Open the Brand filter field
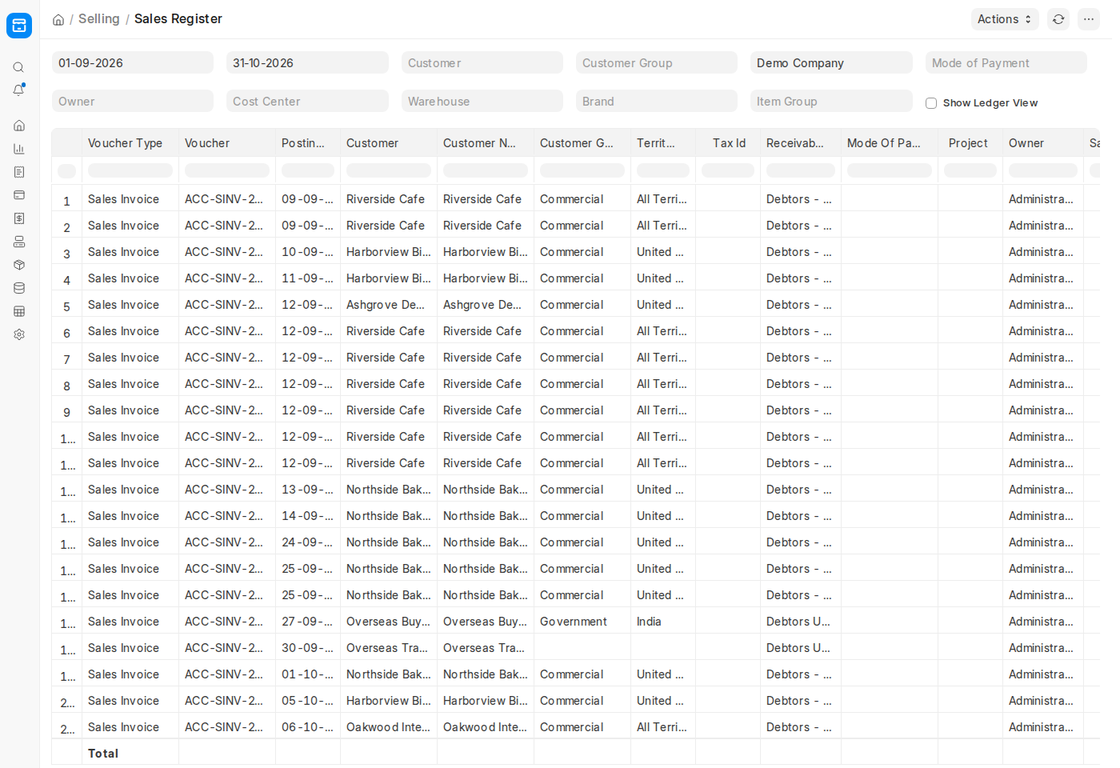1120x768 pixels. click(x=656, y=101)
